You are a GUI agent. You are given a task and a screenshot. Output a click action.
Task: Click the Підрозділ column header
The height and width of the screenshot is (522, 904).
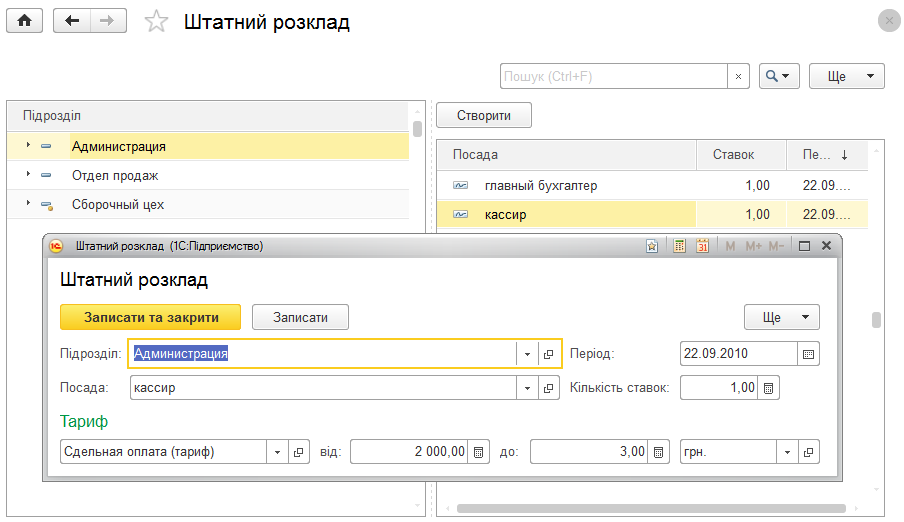coord(208,115)
